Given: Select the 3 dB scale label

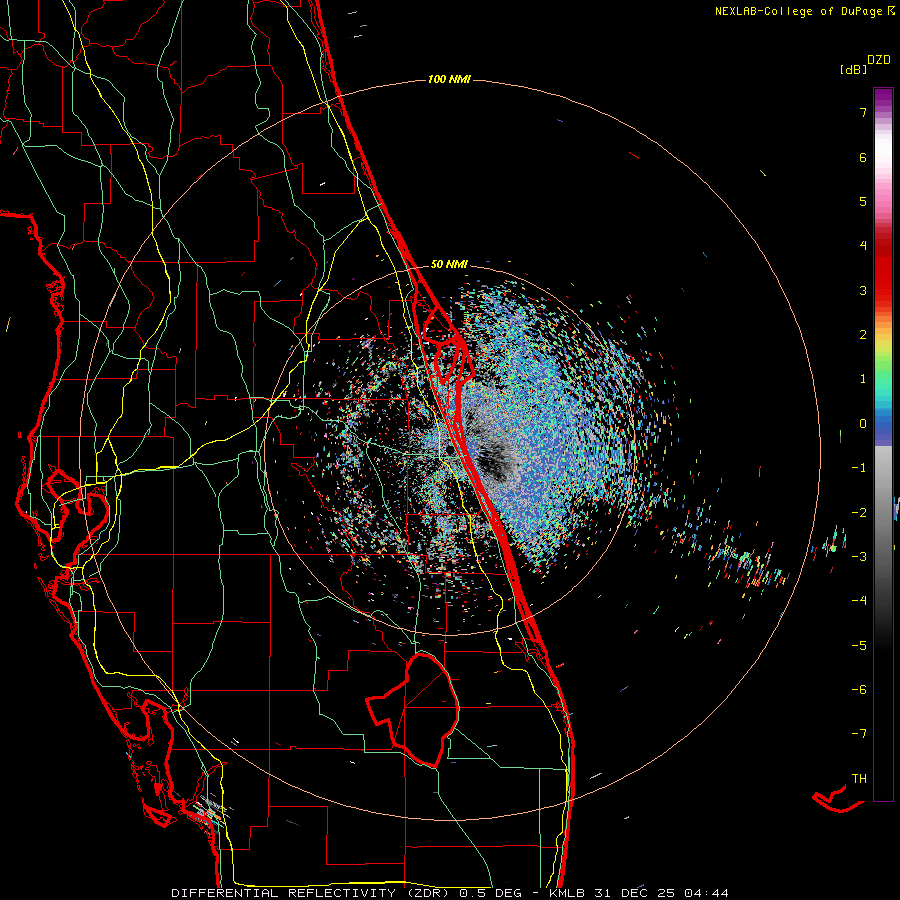Looking at the screenshot, I should [x=863, y=290].
